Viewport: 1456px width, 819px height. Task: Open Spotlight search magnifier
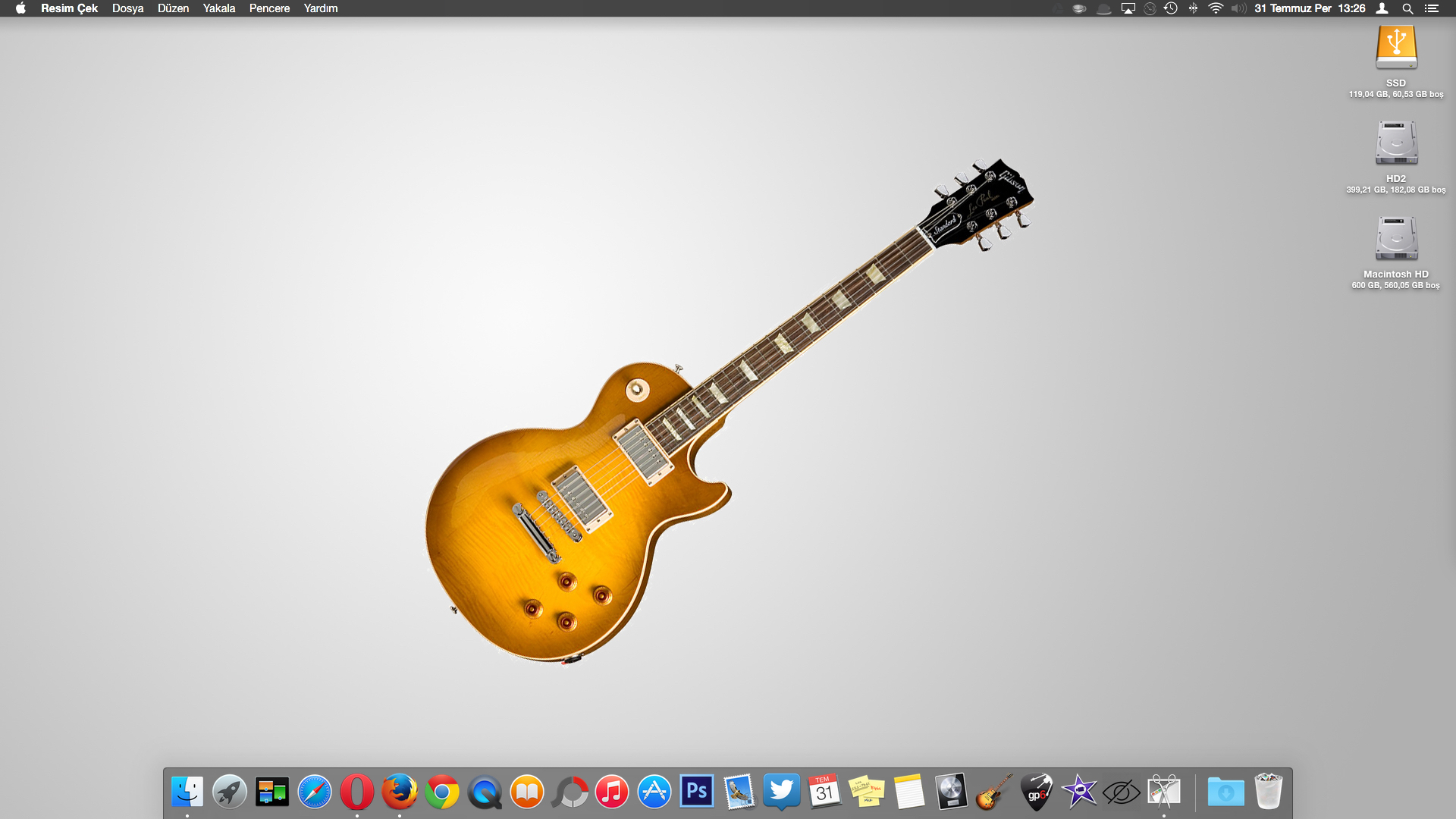(x=1407, y=8)
